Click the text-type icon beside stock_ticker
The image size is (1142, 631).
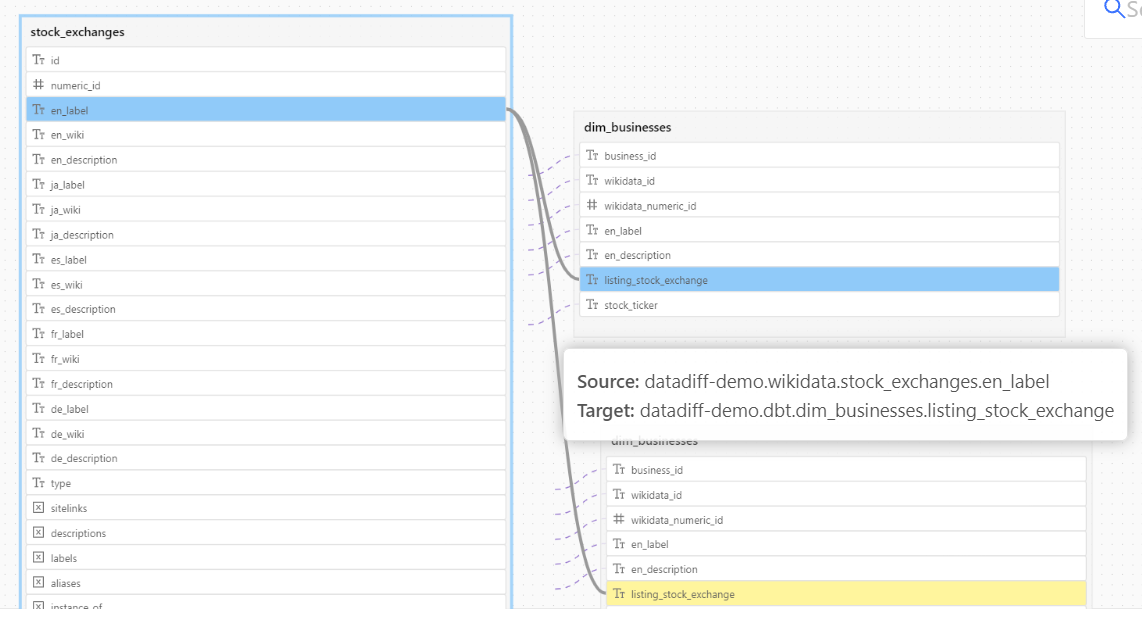coord(592,305)
